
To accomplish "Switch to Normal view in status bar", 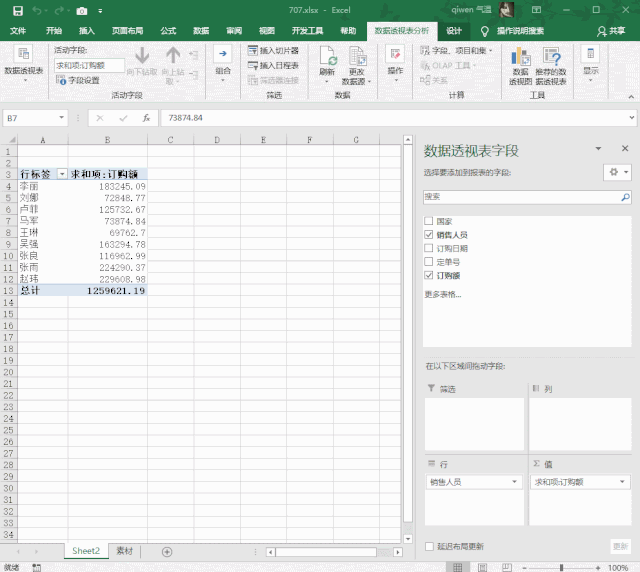I will click(x=458, y=567).
